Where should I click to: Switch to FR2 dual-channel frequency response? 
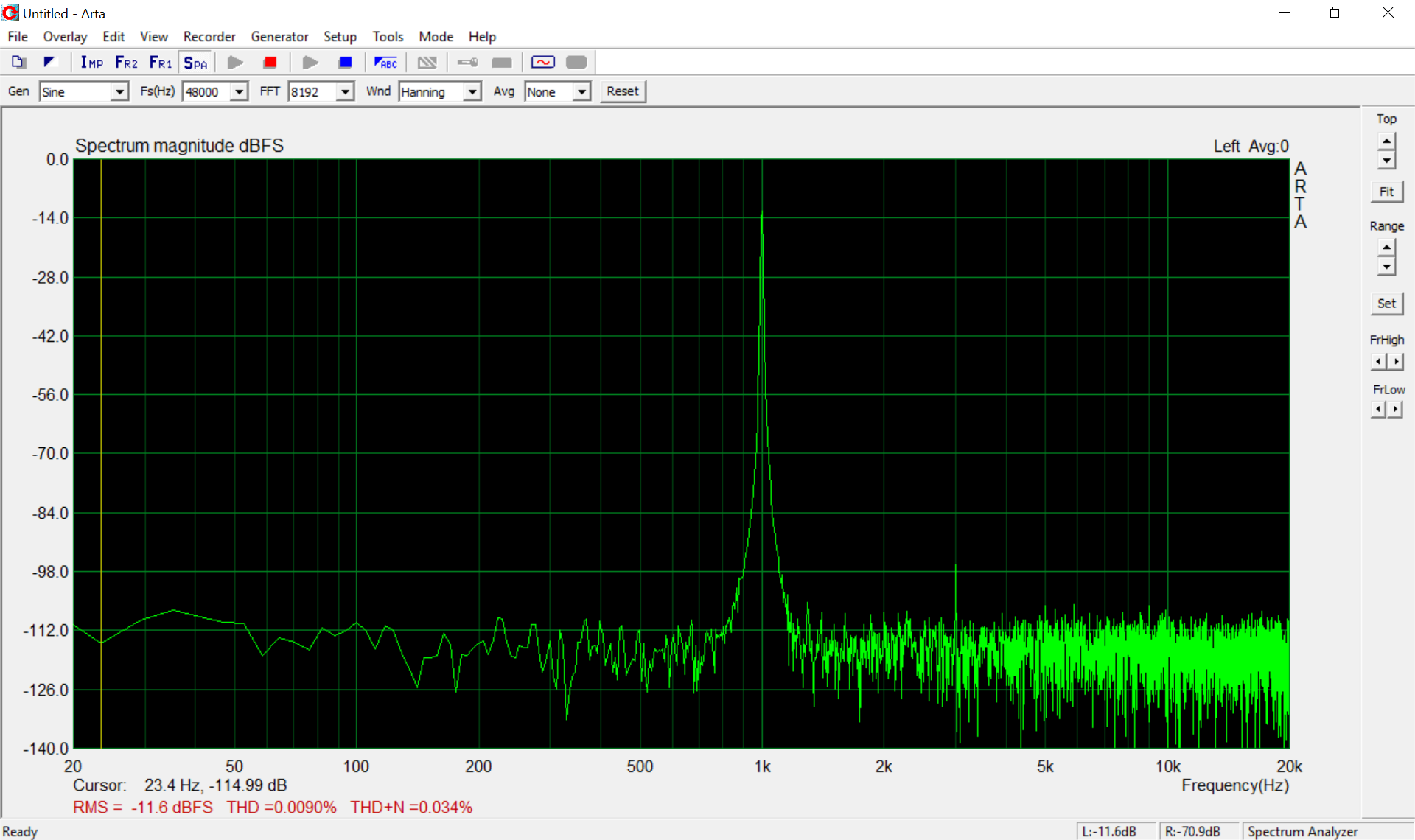click(x=126, y=63)
